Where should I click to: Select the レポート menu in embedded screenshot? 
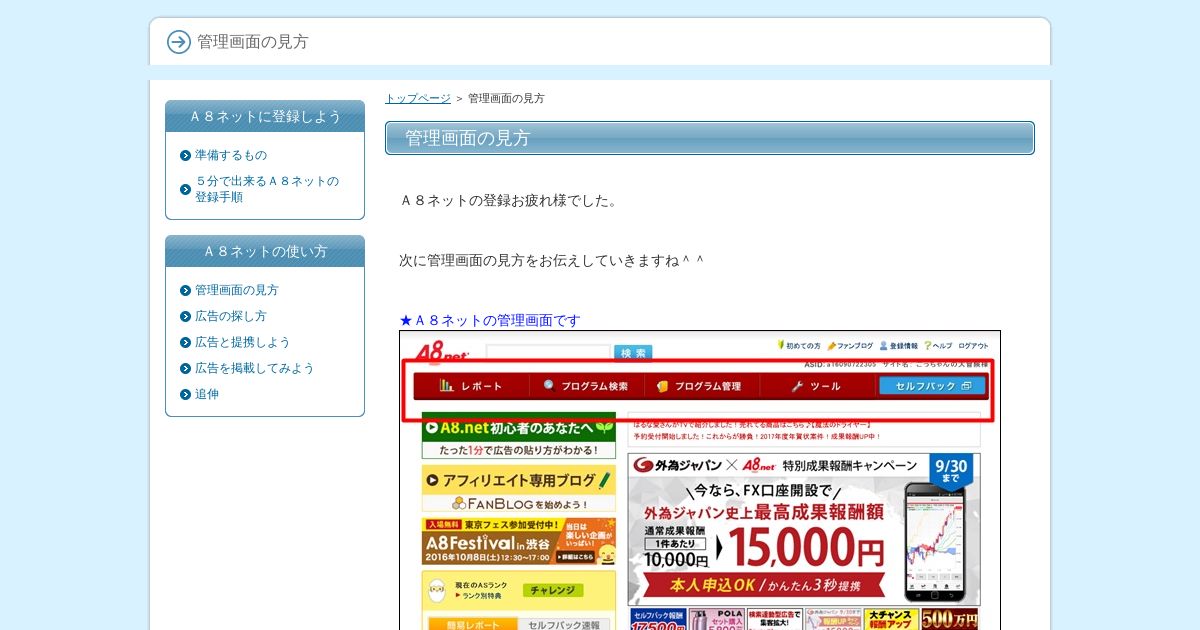[x=471, y=386]
